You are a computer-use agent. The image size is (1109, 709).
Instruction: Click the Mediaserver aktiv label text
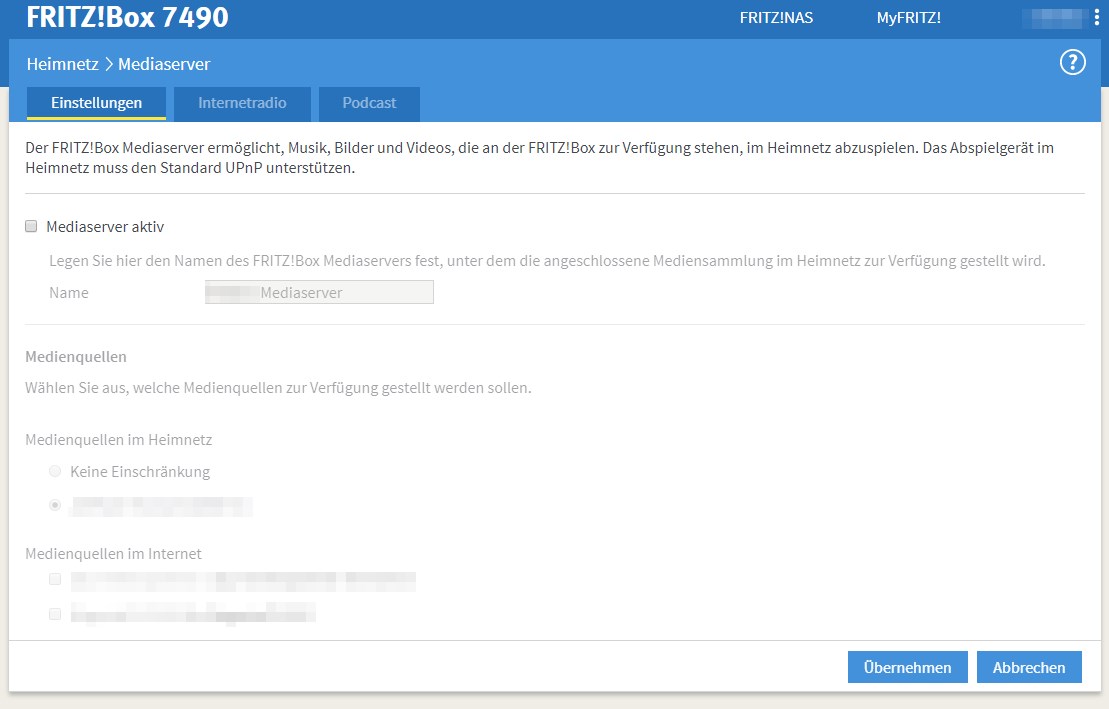pos(105,226)
